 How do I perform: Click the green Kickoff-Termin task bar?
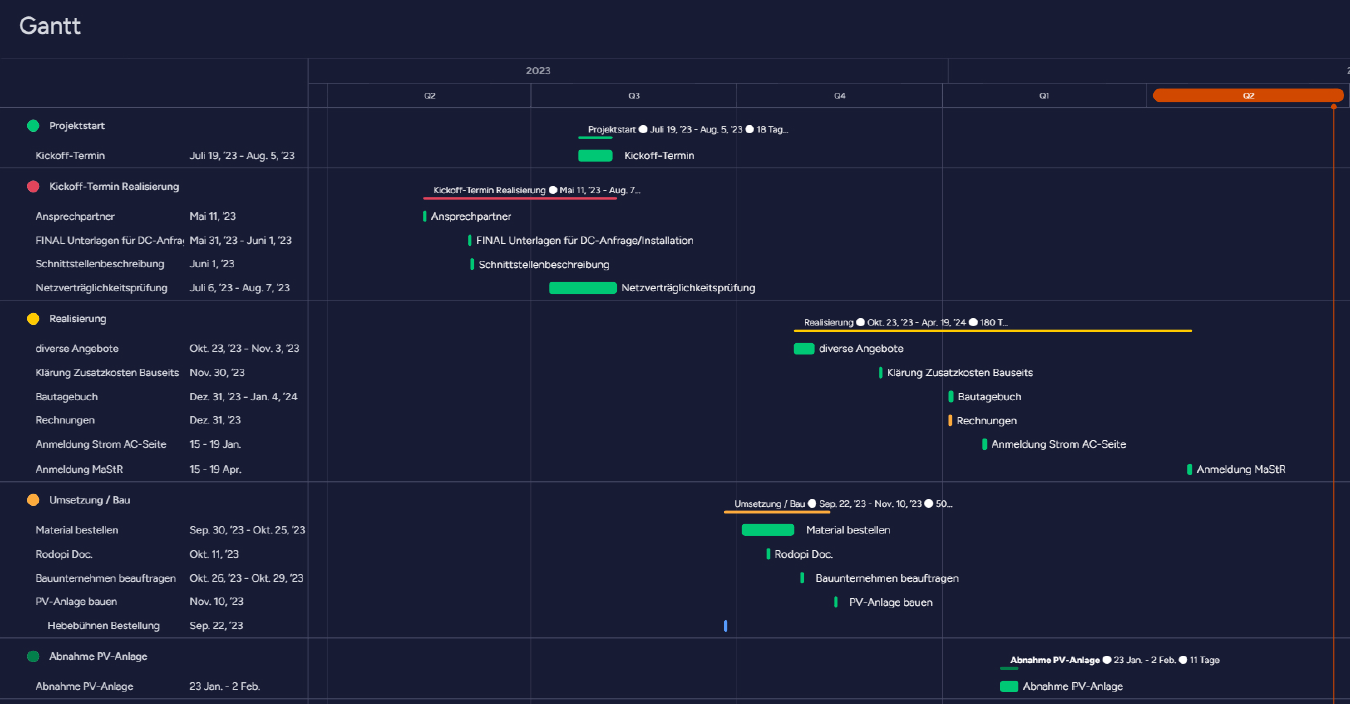595,156
